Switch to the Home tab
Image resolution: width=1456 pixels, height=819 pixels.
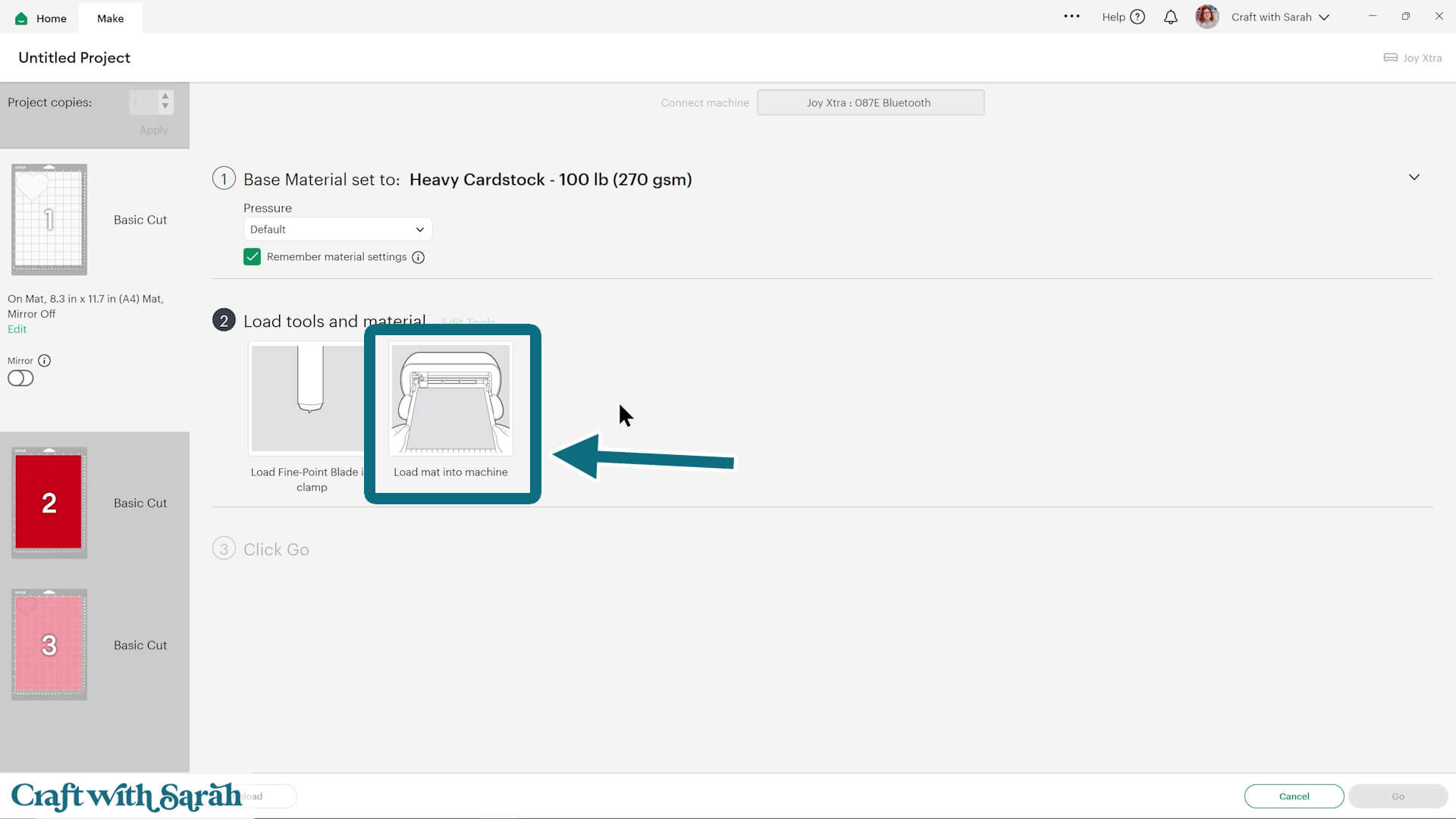[x=51, y=18]
